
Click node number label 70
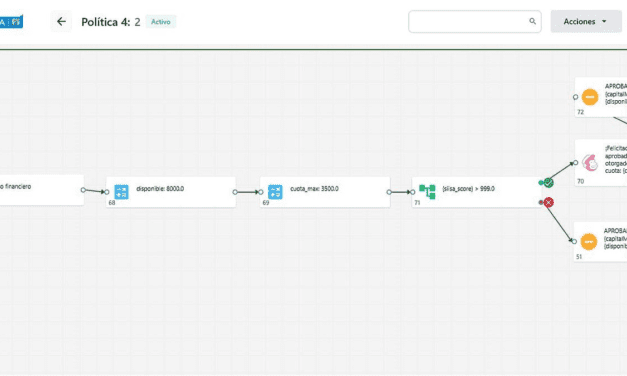(581, 181)
